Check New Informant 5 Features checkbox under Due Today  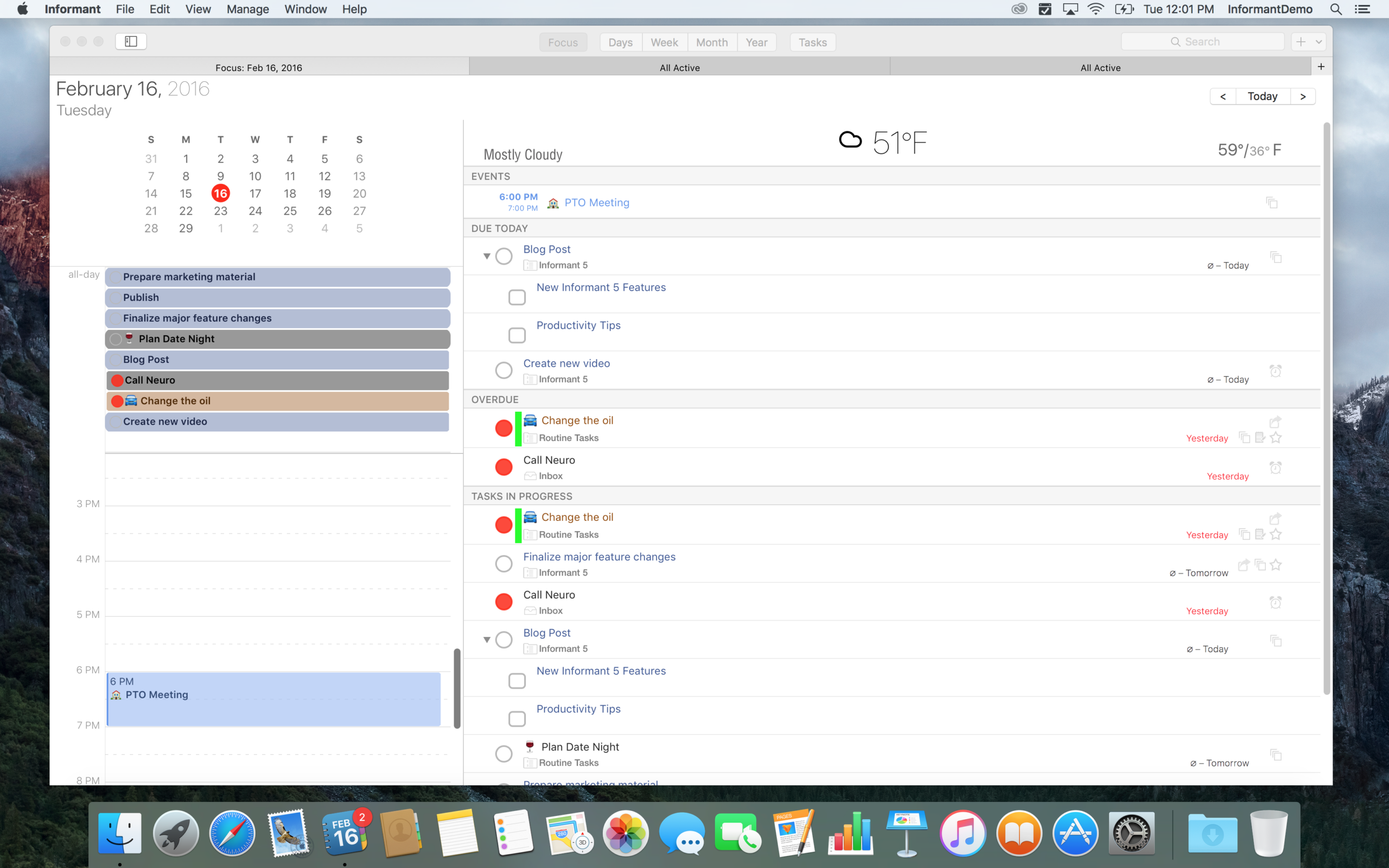pos(517,297)
